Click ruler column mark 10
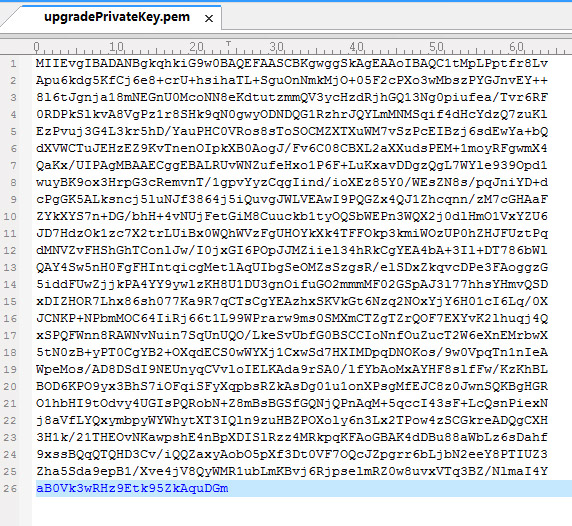The height and width of the screenshot is (526, 572). point(117,47)
